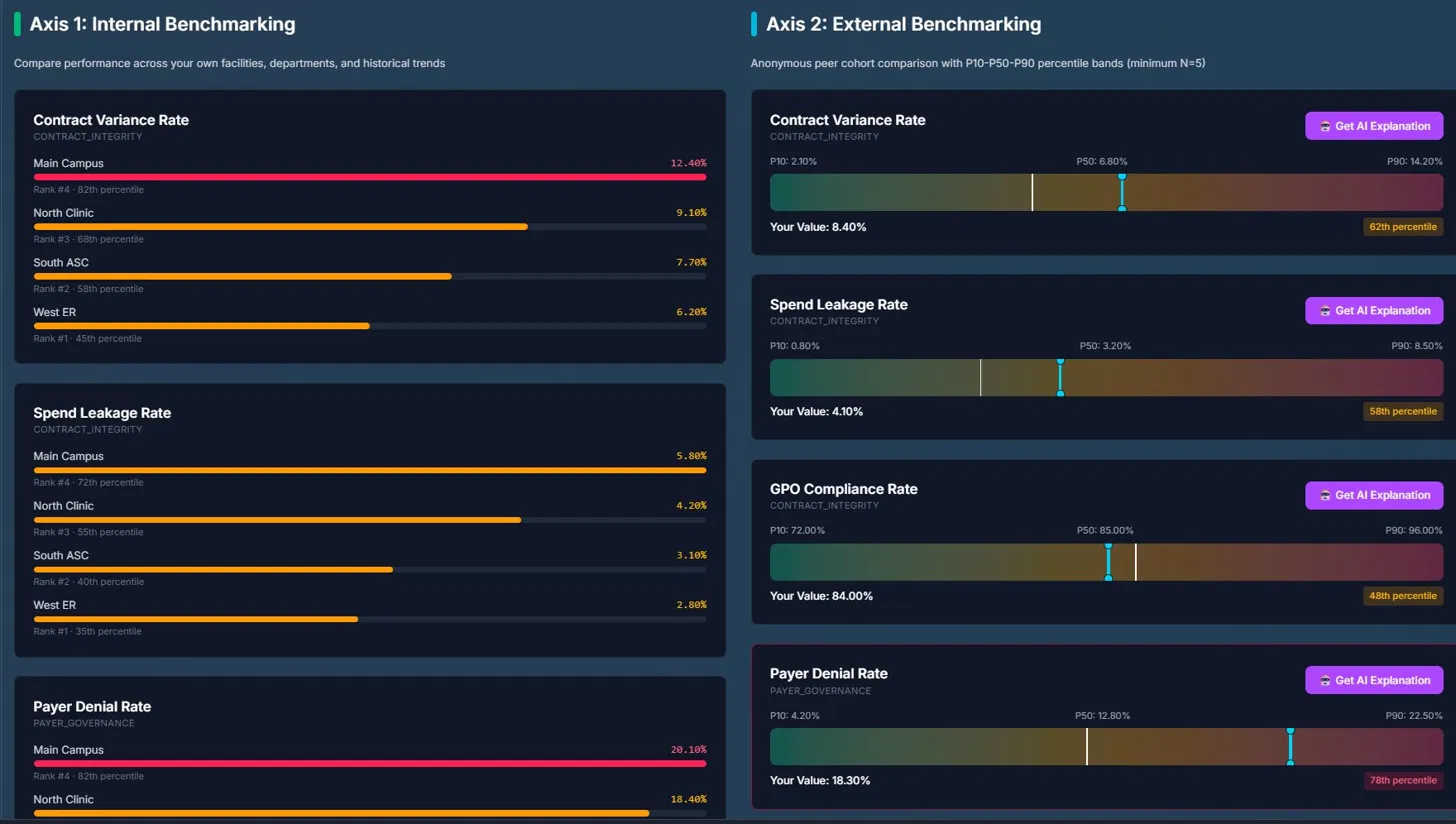
Task: Click the 78th percentile badge
Action: click(x=1403, y=780)
